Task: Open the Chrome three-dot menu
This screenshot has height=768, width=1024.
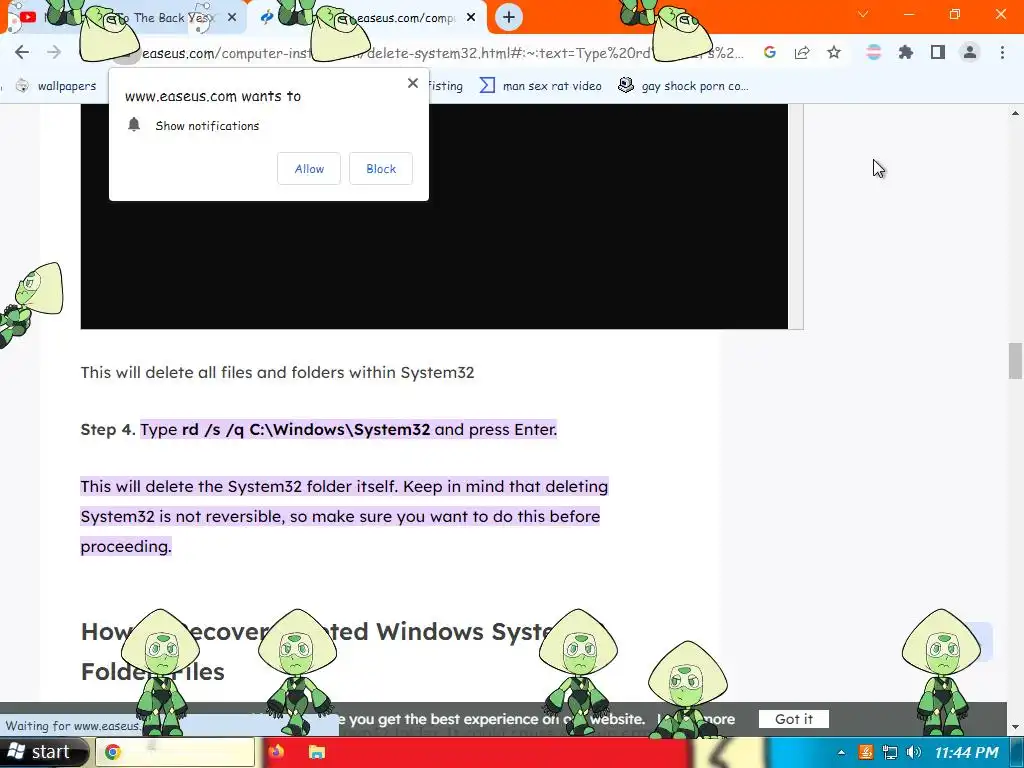Action: click(1002, 52)
